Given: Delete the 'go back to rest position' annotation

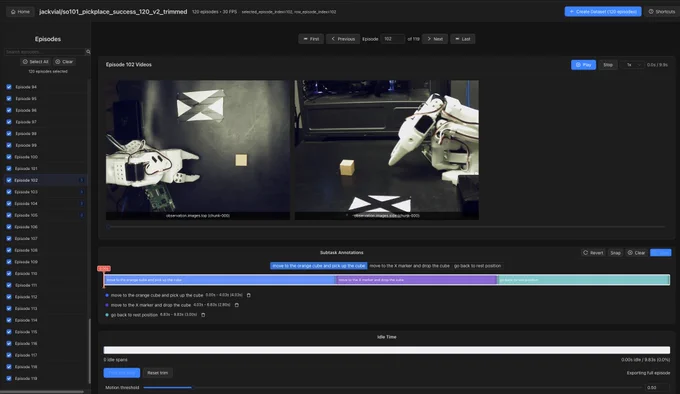Looking at the screenshot, I should 203,315.
